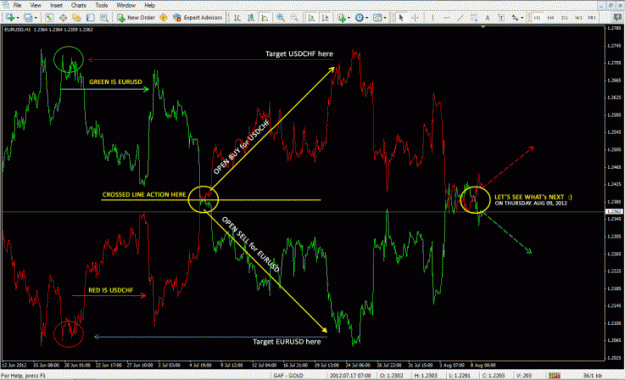Click the '2012.07.17 07:00' status bar time
The image size is (625, 380).
(350, 375)
